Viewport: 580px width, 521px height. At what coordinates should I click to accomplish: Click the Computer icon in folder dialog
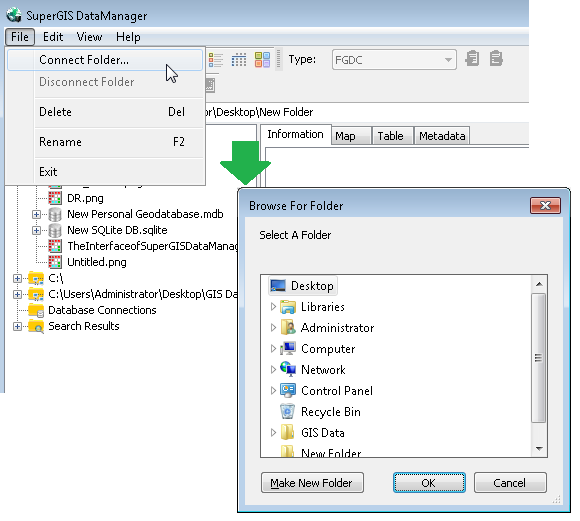tap(288, 349)
